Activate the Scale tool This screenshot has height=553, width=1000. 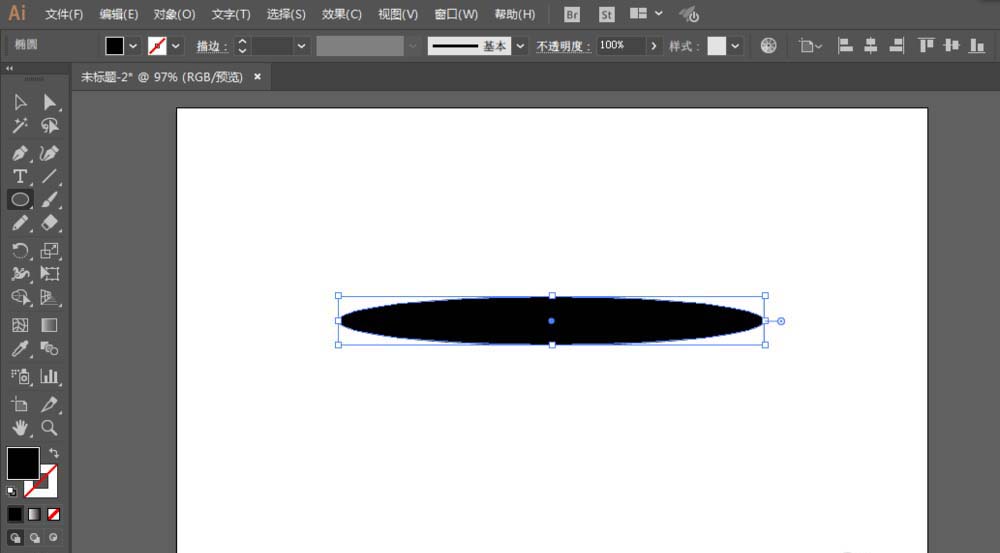[49, 250]
